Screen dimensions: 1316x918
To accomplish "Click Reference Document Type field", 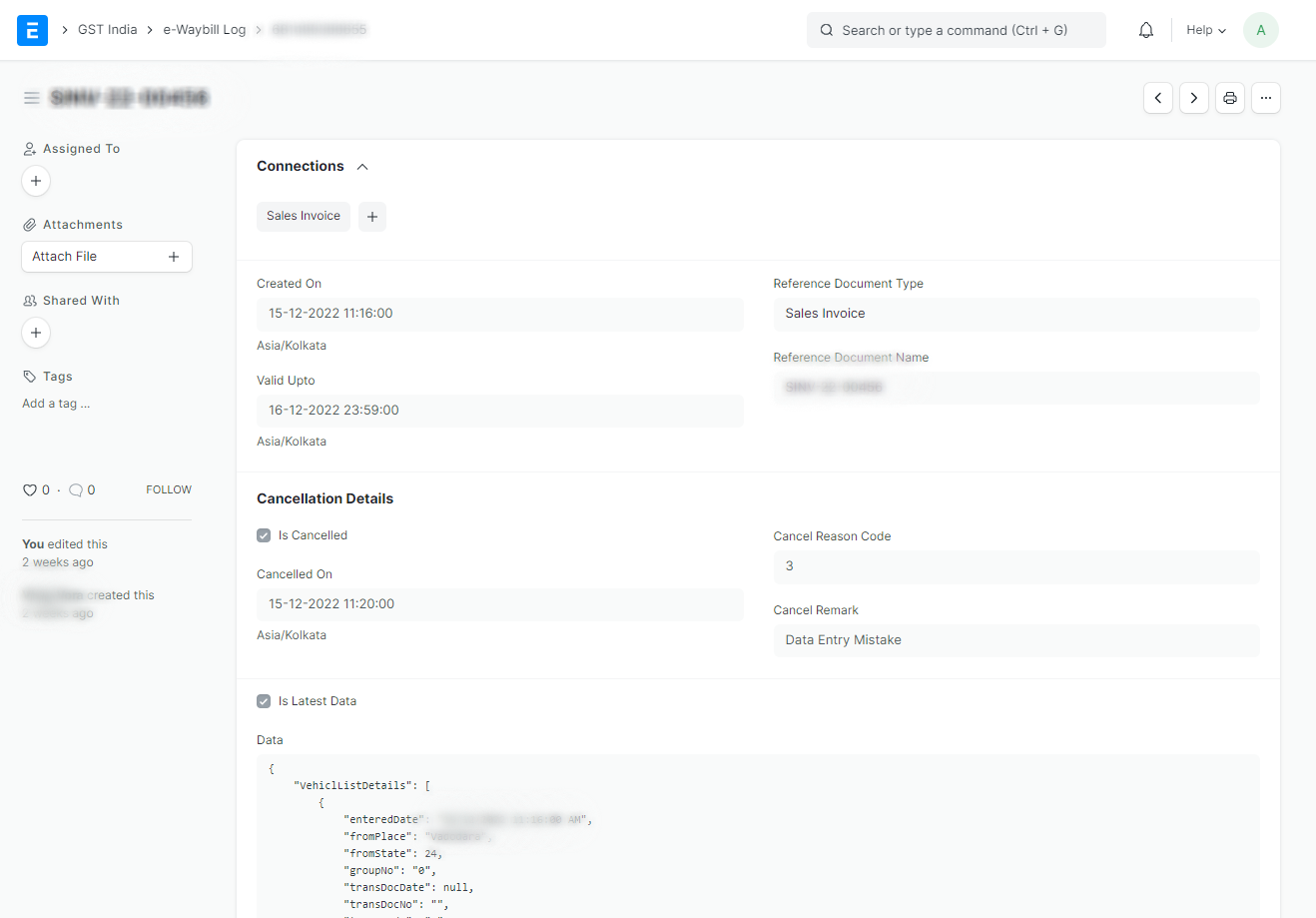I will click(1016, 314).
